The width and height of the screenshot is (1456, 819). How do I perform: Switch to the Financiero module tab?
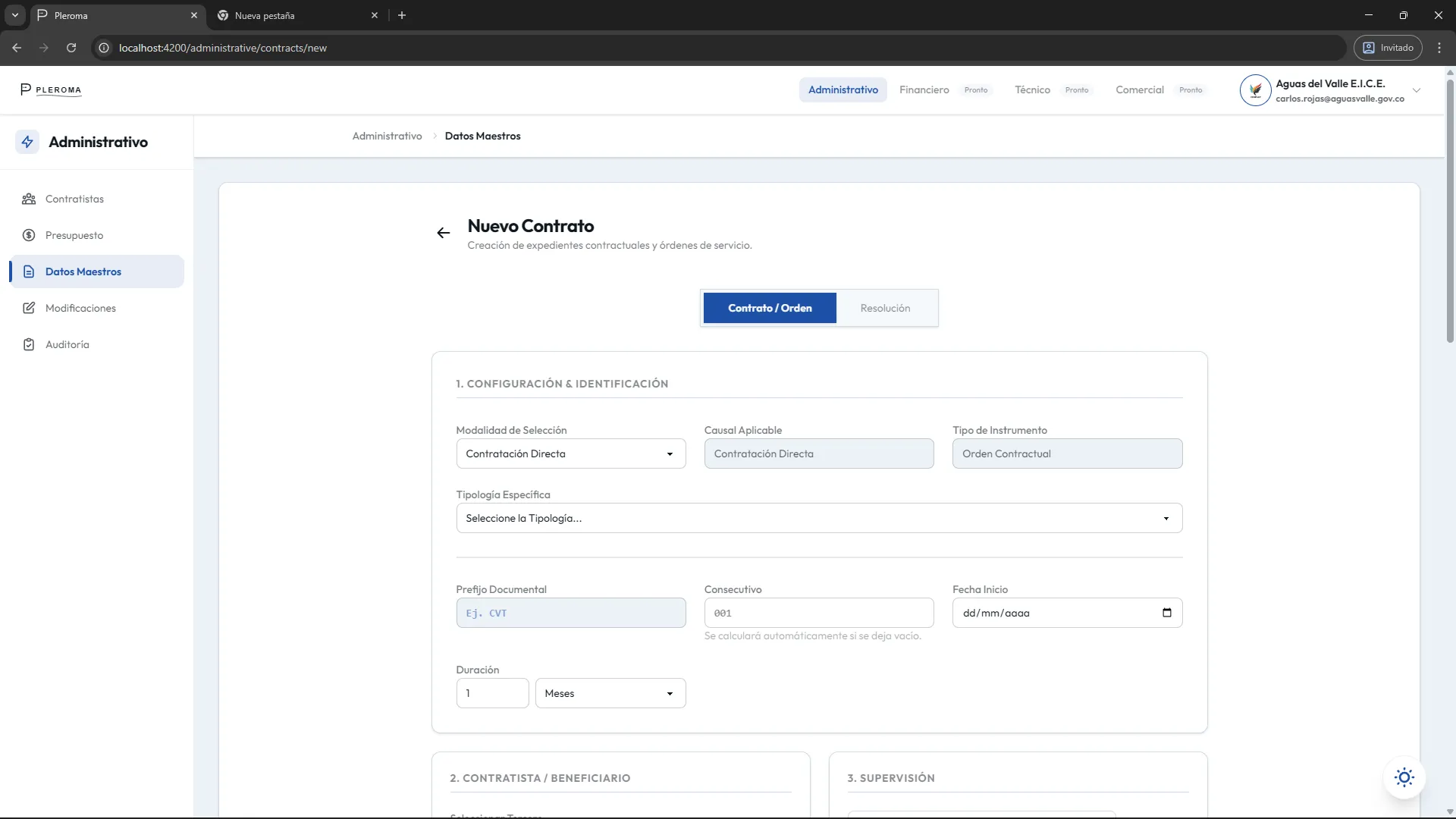pos(924,89)
